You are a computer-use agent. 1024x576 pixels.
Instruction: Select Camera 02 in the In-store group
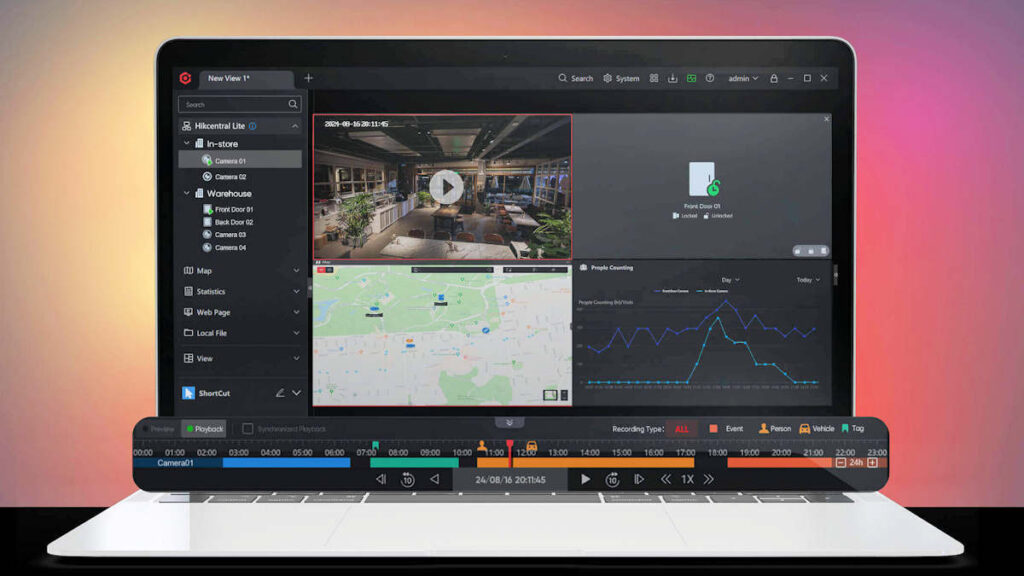point(230,177)
